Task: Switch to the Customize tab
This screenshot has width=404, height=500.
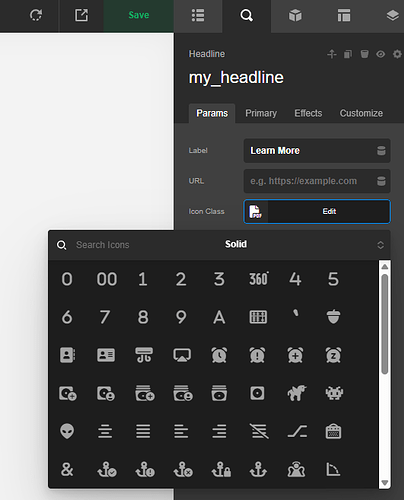Action: [x=361, y=113]
